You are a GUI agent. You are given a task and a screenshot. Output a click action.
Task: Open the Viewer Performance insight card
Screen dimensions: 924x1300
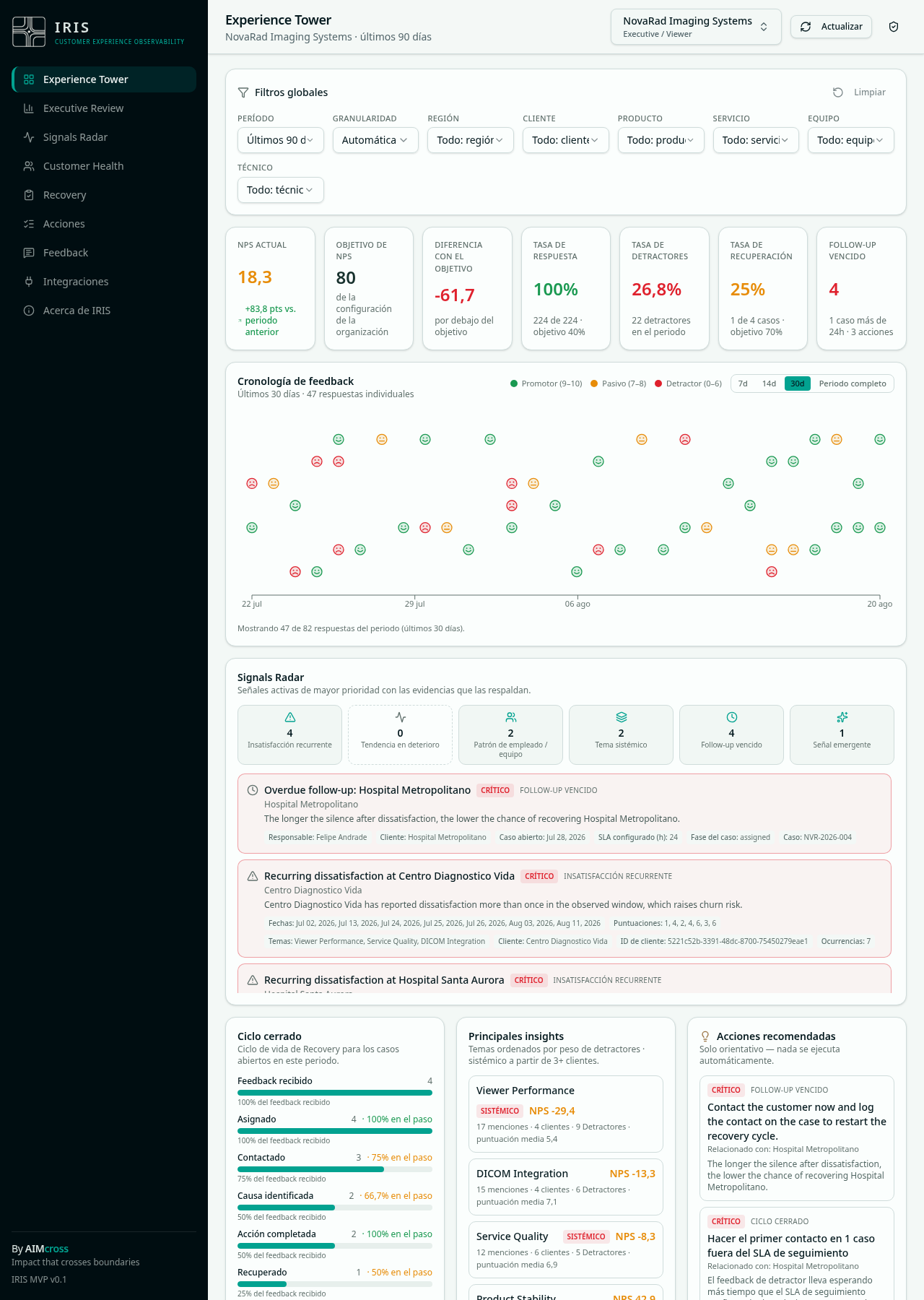click(x=565, y=1114)
